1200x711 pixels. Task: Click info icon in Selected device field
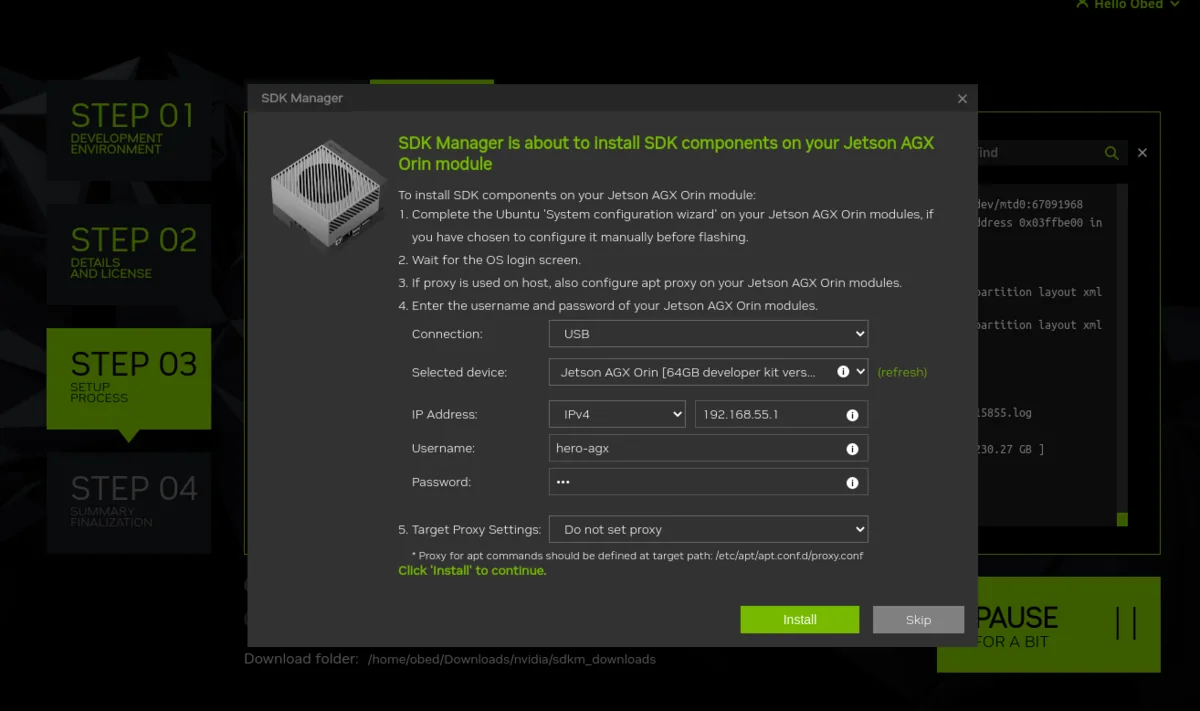coord(843,371)
